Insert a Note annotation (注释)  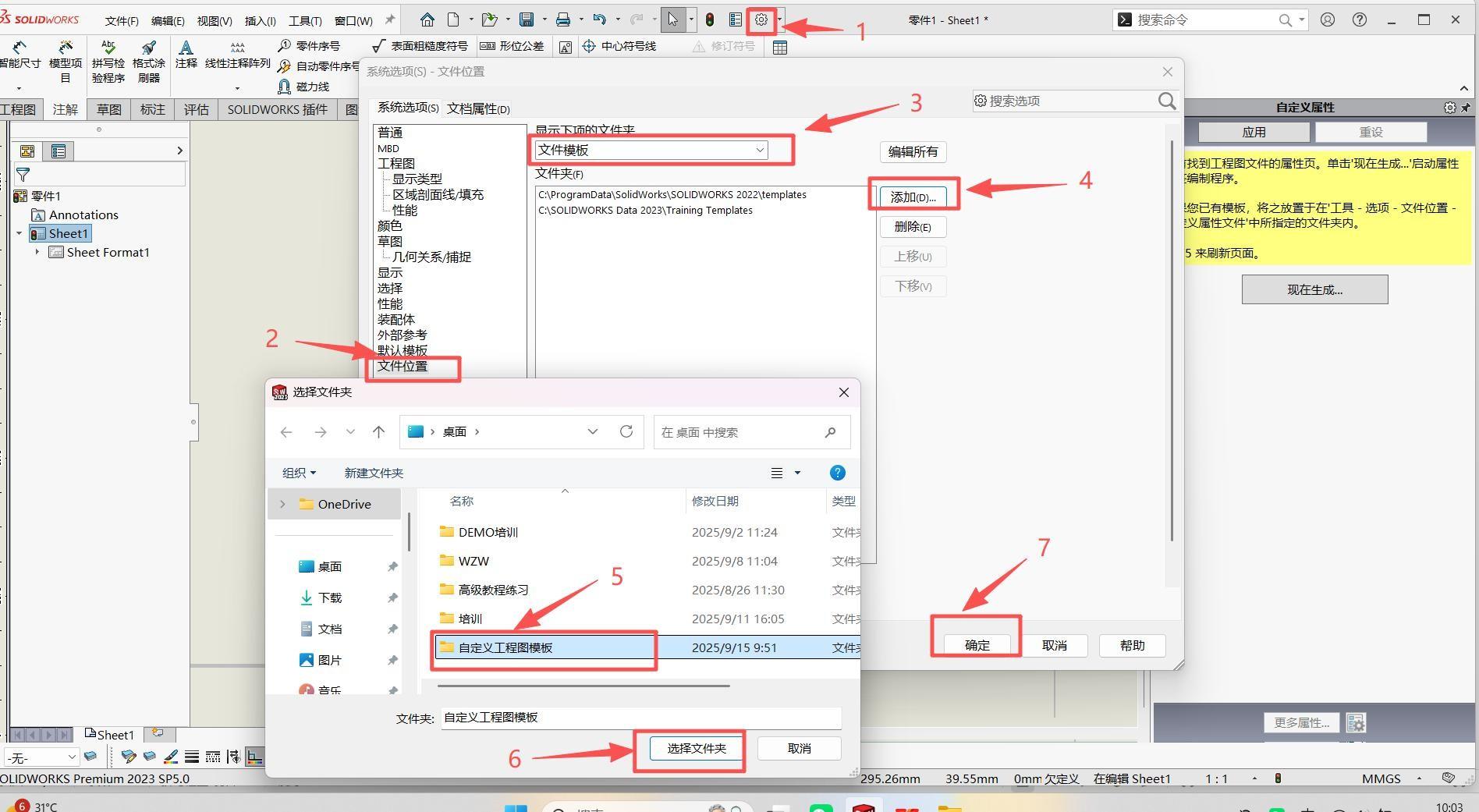[x=186, y=55]
